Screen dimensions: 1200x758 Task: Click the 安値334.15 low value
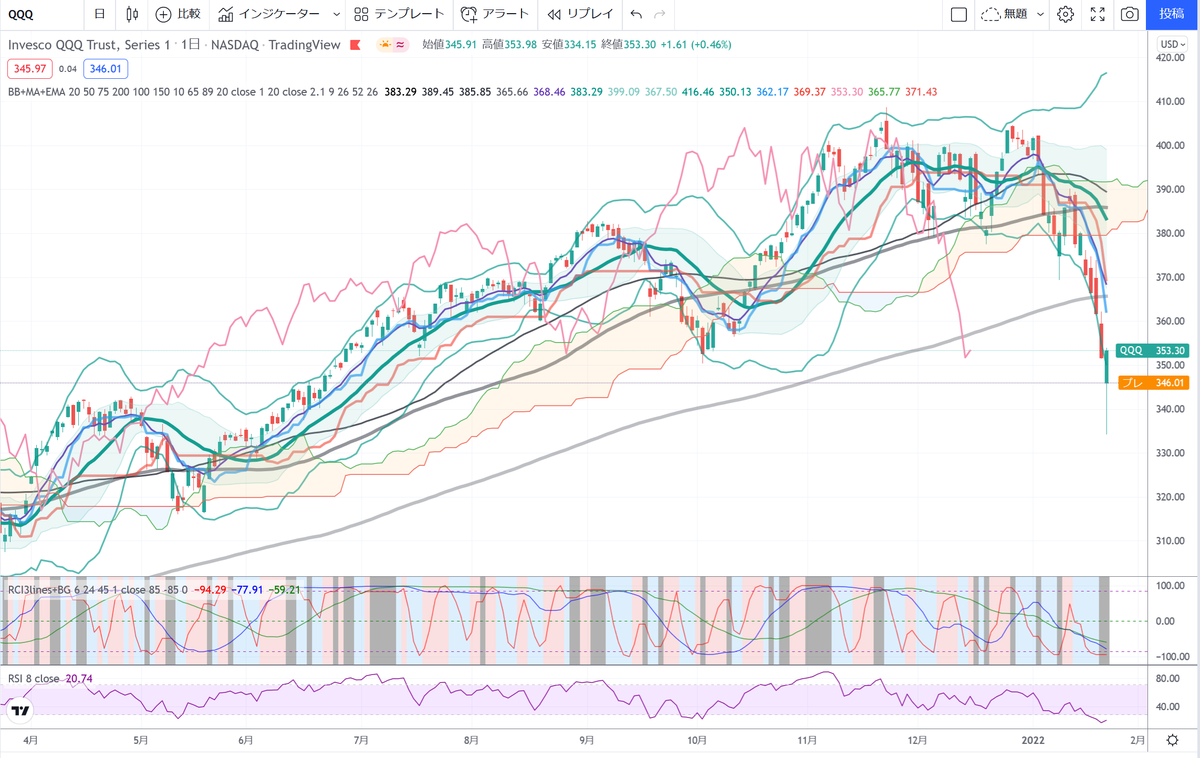pyautogui.click(x=569, y=44)
